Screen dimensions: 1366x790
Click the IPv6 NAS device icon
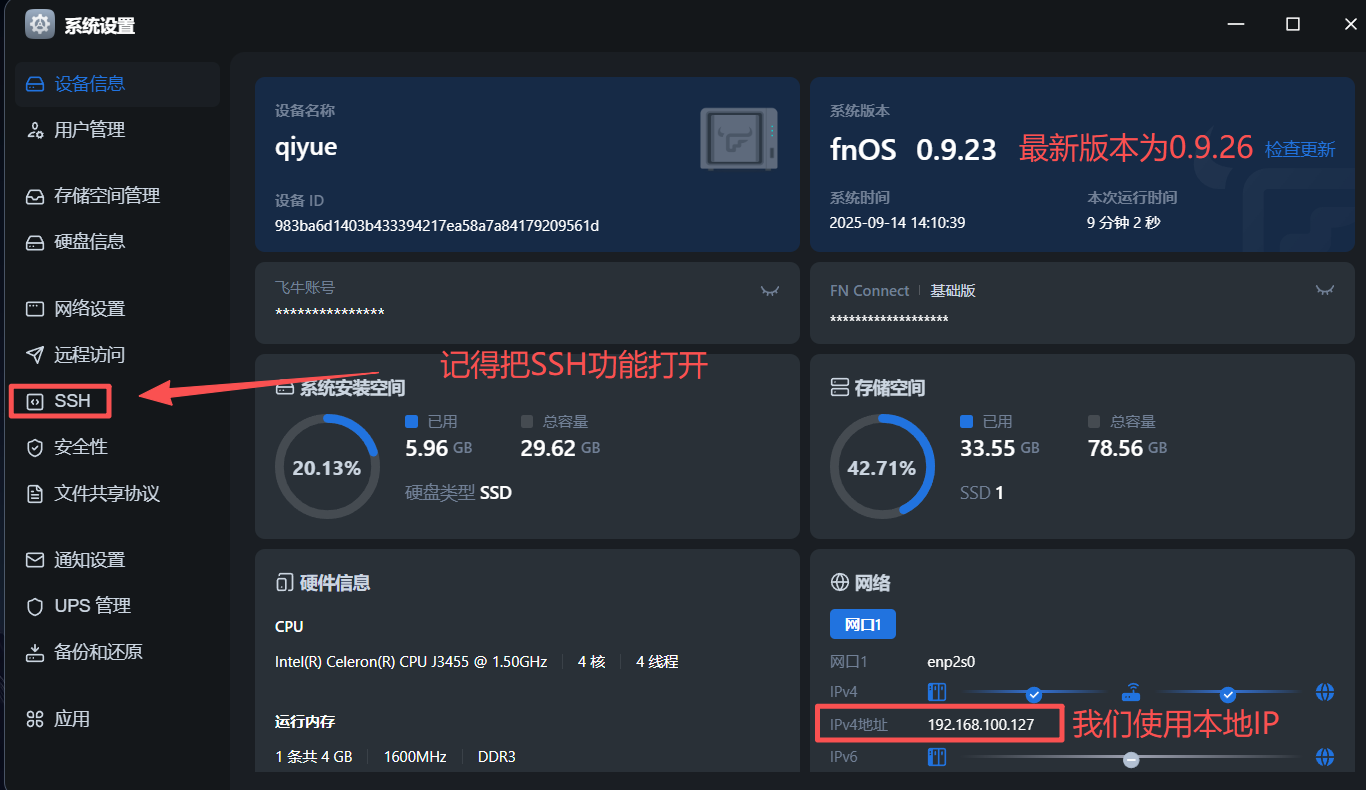(x=937, y=757)
